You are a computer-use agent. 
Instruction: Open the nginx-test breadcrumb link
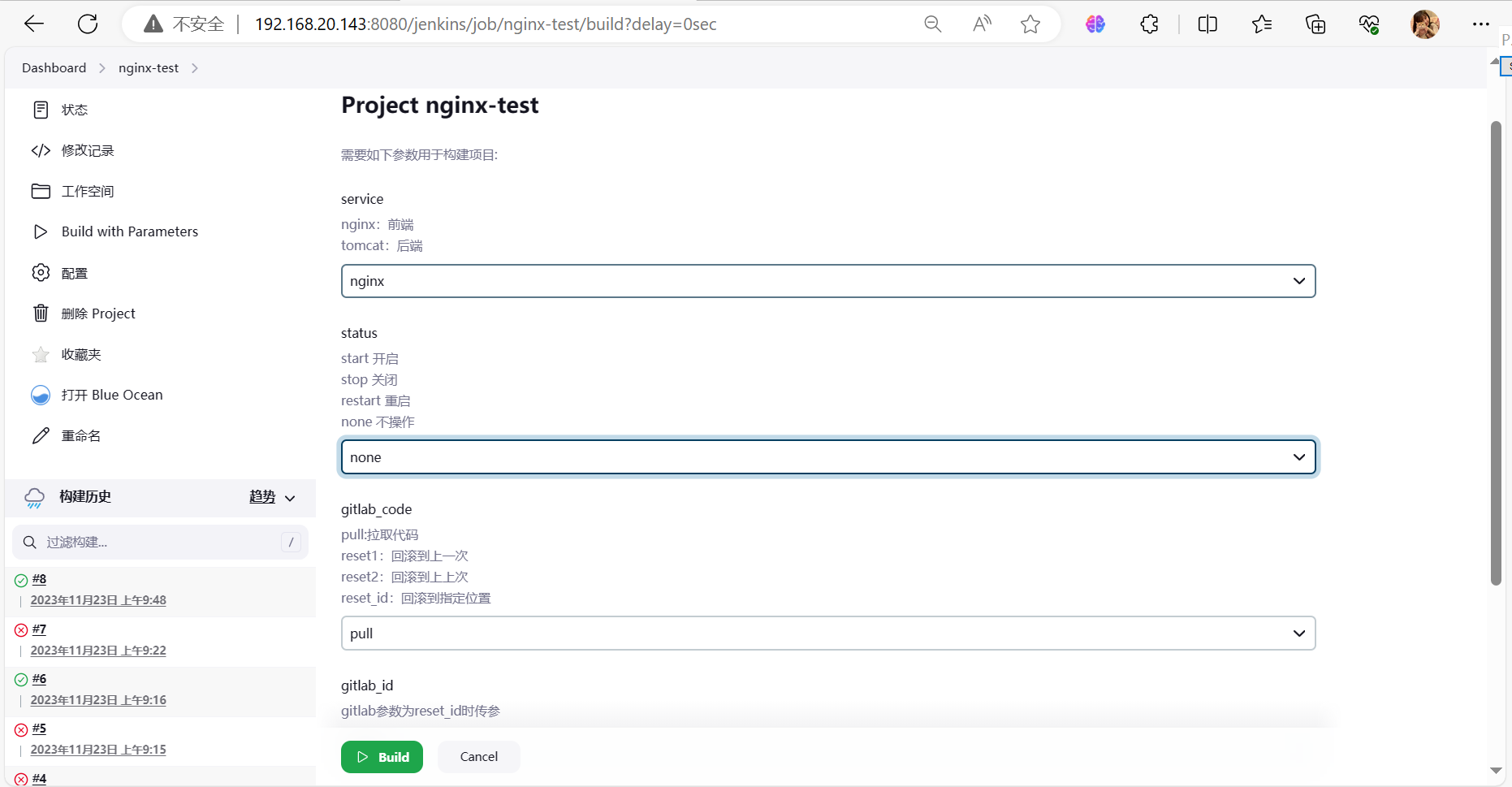pos(149,68)
